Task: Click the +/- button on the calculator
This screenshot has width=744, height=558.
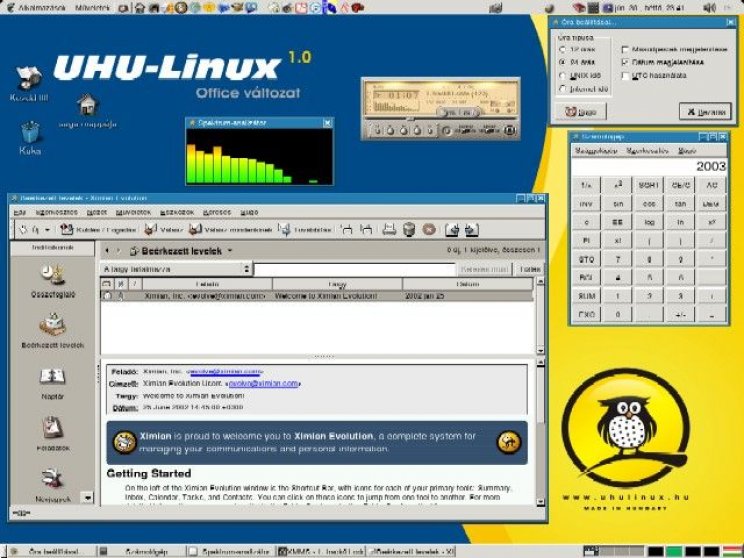Action: (680, 314)
